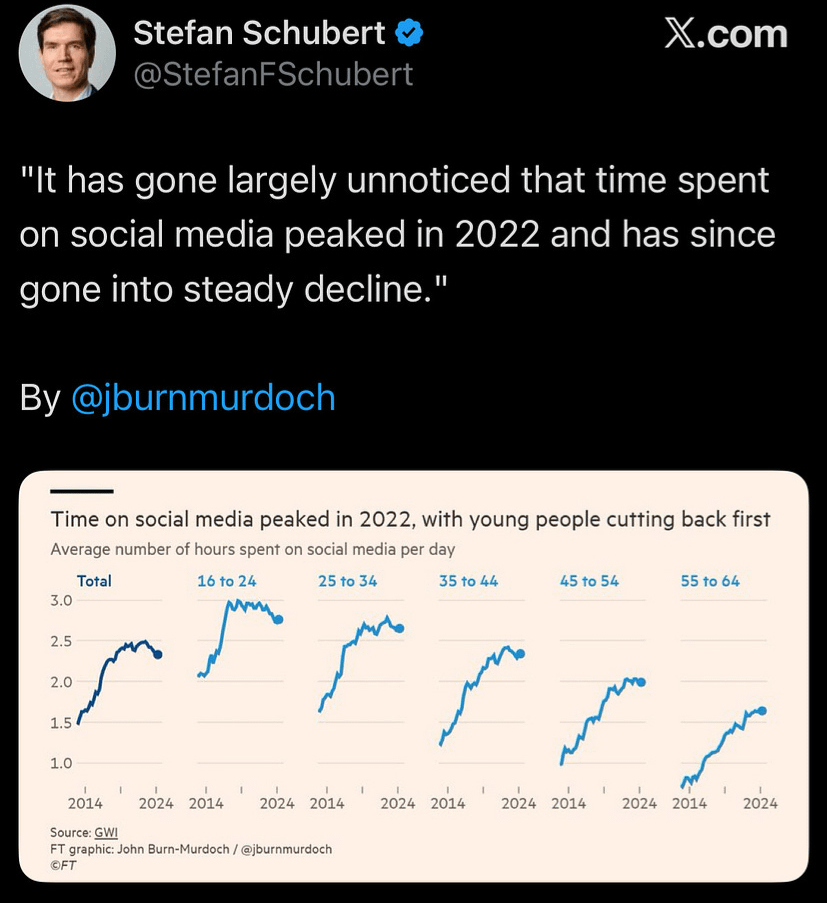The width and height of the screenshot is (827, 903).
Task: Open the Stefan Schubert display name
Action: [x=258, y=34]
